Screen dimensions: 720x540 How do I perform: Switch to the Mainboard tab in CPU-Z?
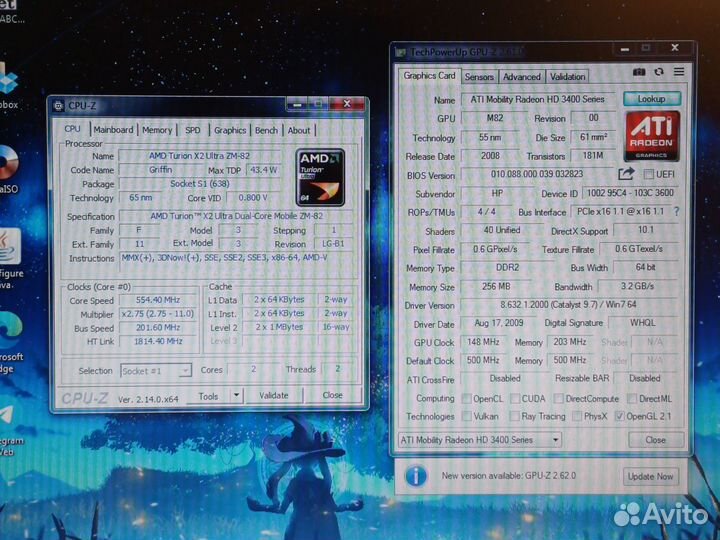[x=113, y=130]
